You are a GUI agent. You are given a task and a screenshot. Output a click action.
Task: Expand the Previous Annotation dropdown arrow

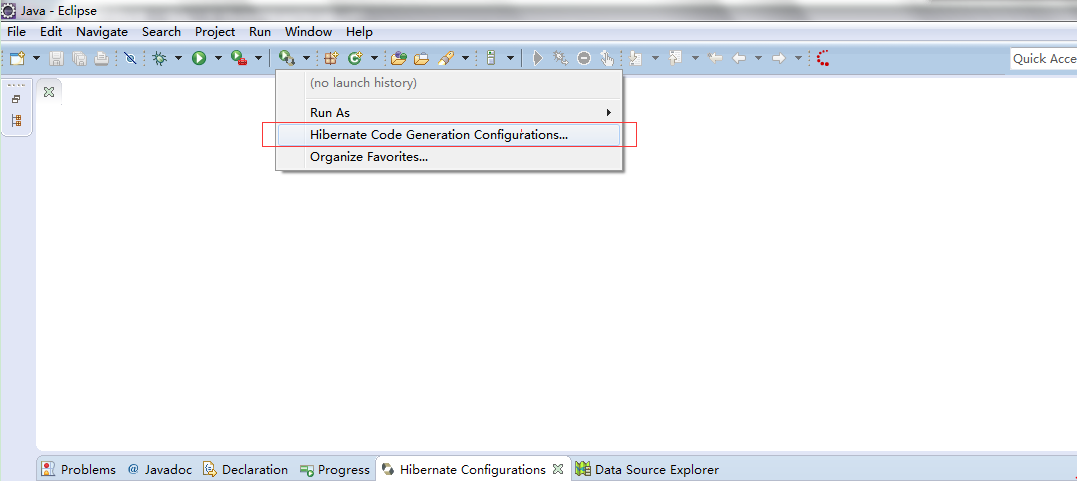coord(694,58)
